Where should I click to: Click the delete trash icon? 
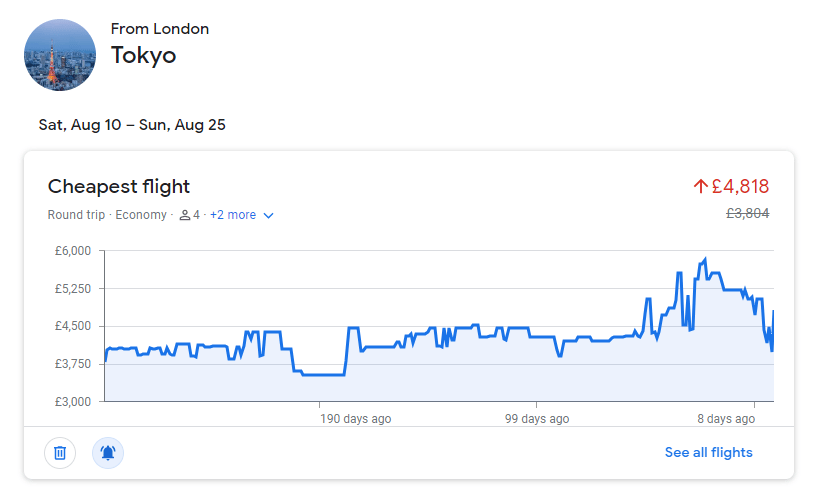point(60,453)
